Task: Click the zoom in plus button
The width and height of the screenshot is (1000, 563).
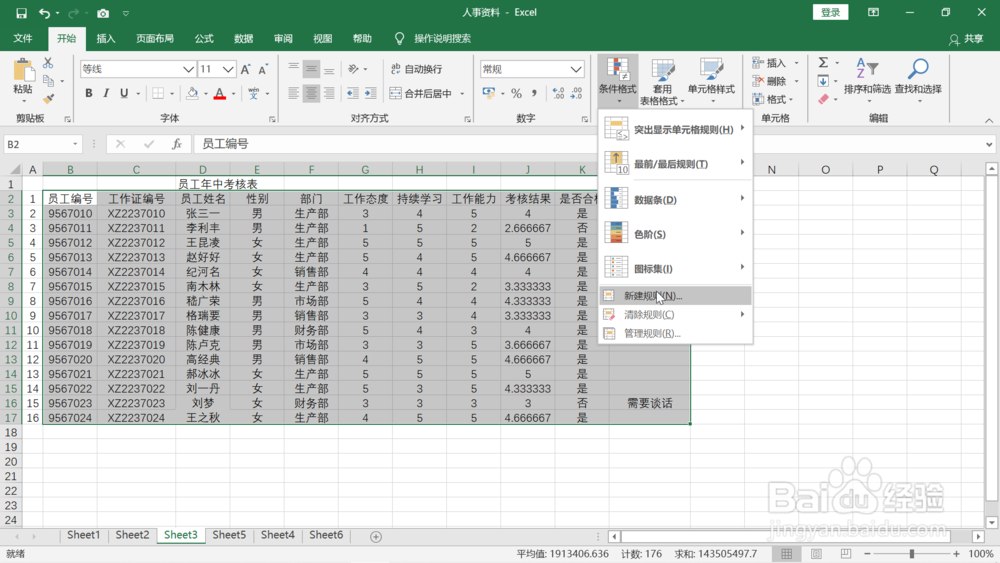Action: coord(956,553)
